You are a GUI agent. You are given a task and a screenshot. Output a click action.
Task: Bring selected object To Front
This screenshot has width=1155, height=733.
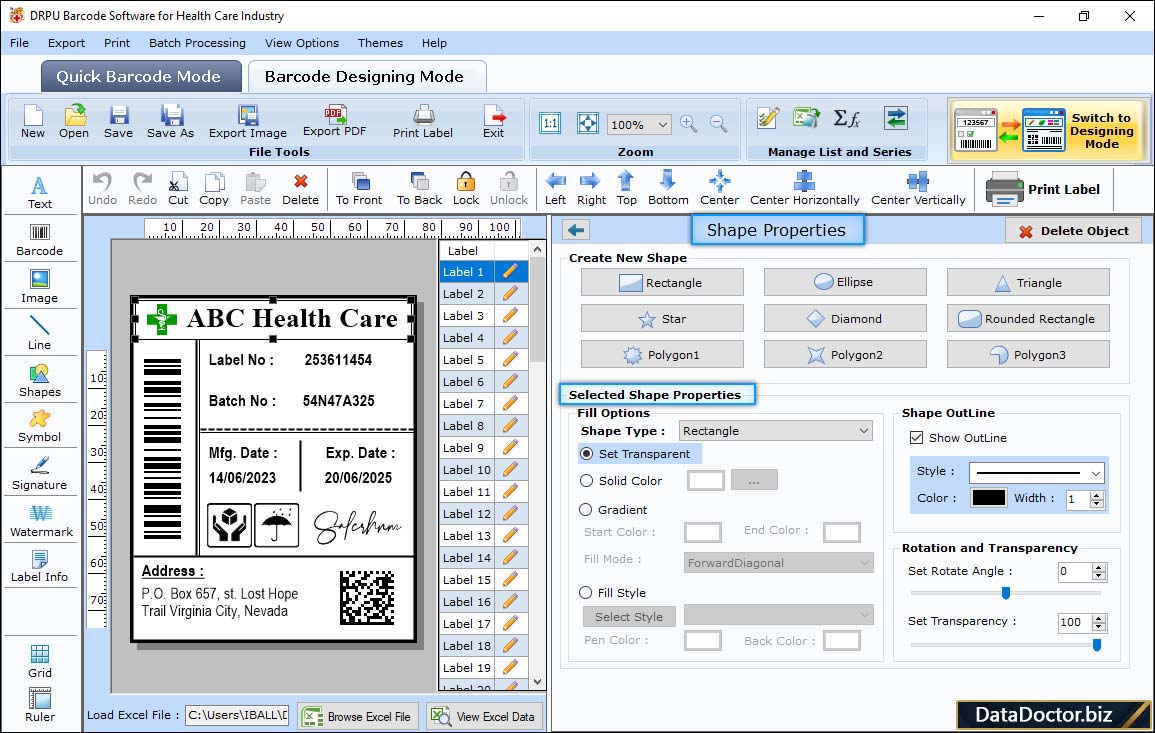[359, 189]
